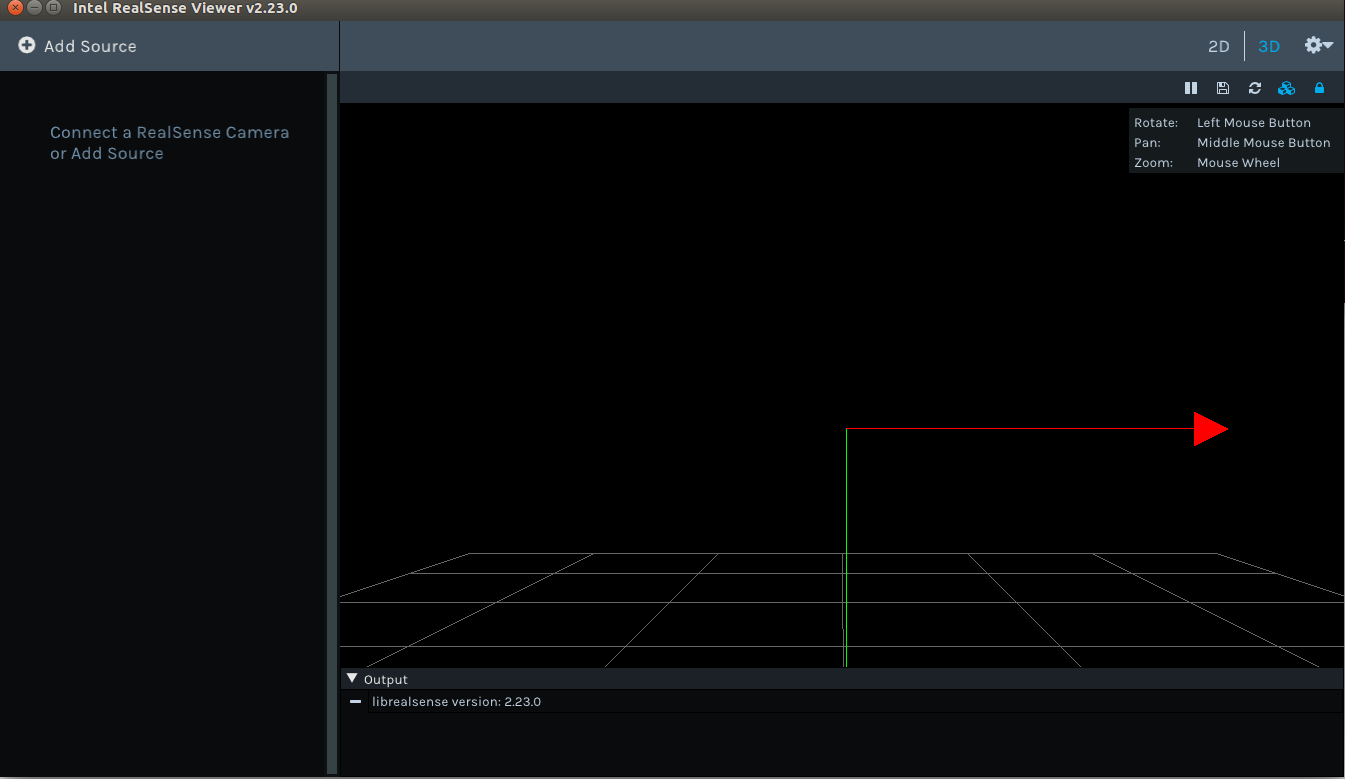1345x779 pixels.
Task: Collapse the Output log panel
Action: click(x=352, y=679)
